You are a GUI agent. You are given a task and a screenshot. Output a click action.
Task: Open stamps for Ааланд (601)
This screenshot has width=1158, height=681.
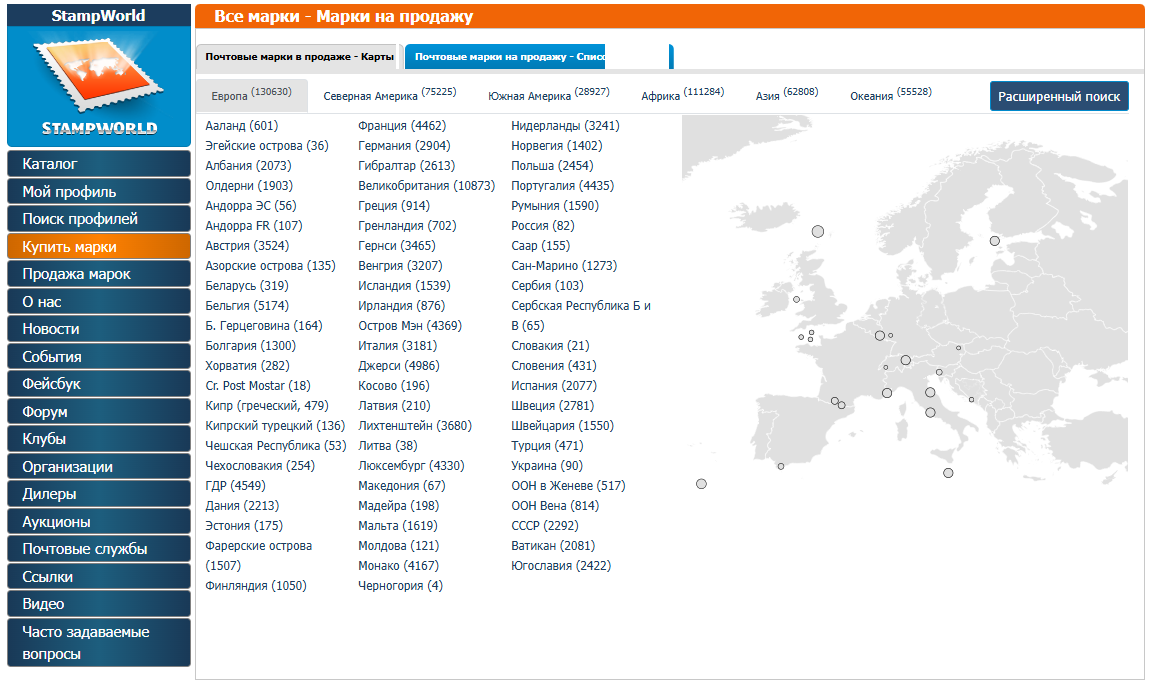click(x=241, y=126)
